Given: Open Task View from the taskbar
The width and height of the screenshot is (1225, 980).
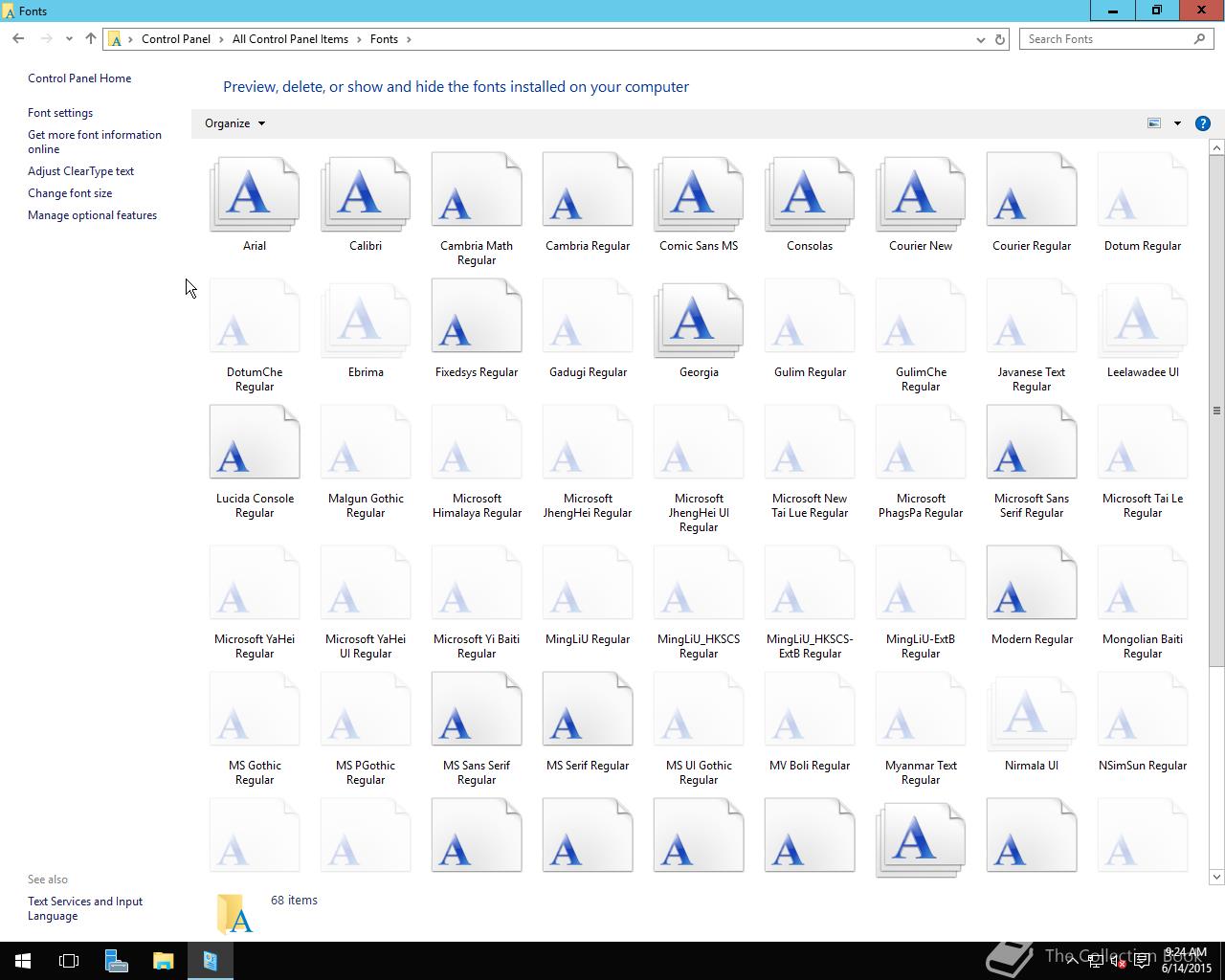Looking at the screenshot, I should [x=69, y=961].
